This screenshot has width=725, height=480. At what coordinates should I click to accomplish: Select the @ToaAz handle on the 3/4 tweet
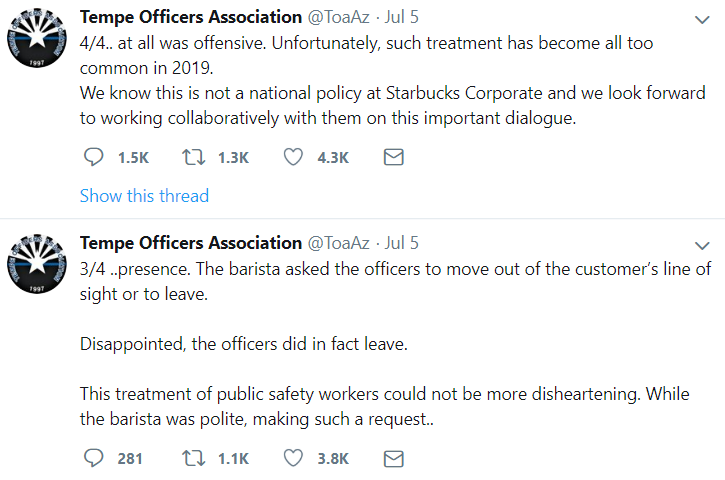(338, 243)
